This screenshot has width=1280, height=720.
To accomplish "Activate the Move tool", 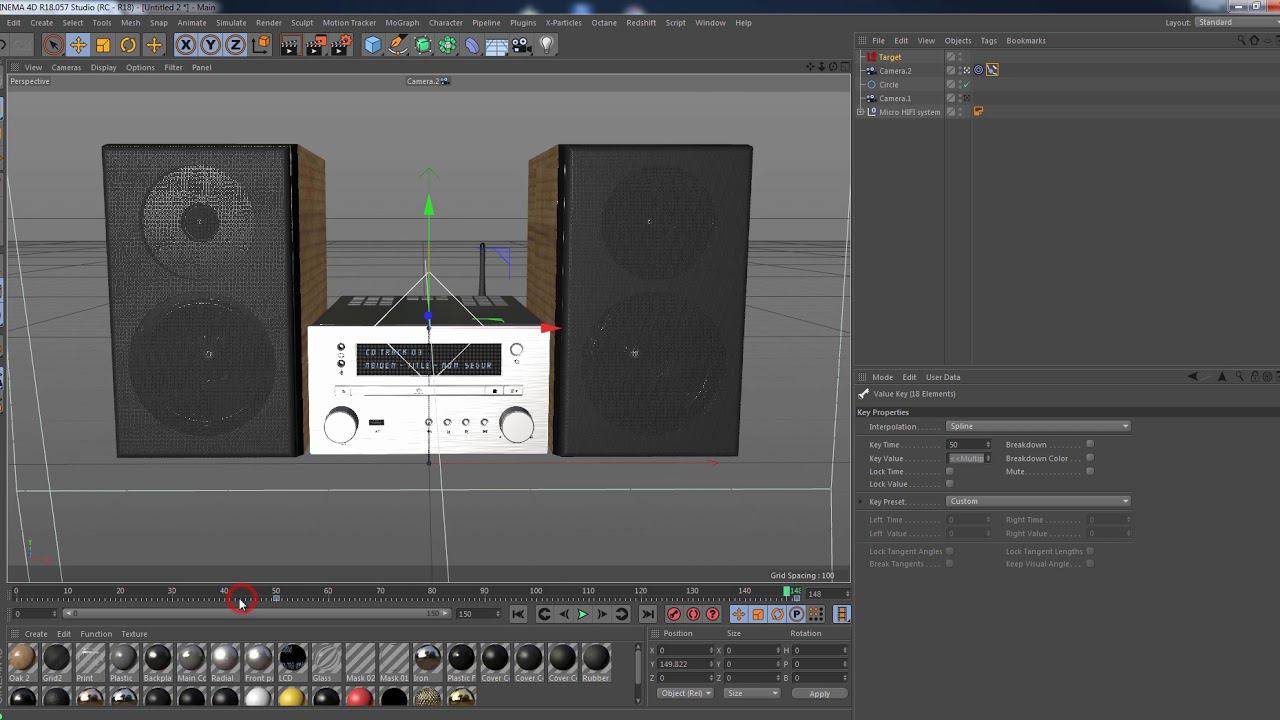I will point(78,45).
